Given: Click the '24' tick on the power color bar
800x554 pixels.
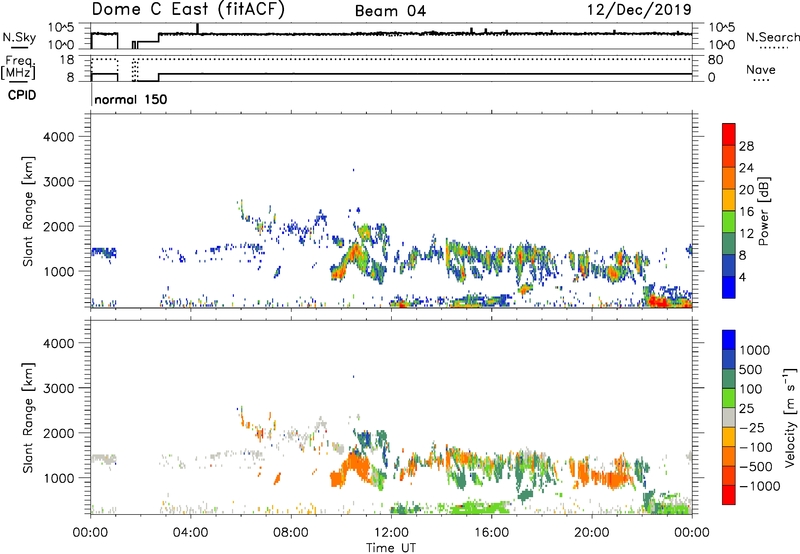Looking at the screenshot, I should 746,168.
